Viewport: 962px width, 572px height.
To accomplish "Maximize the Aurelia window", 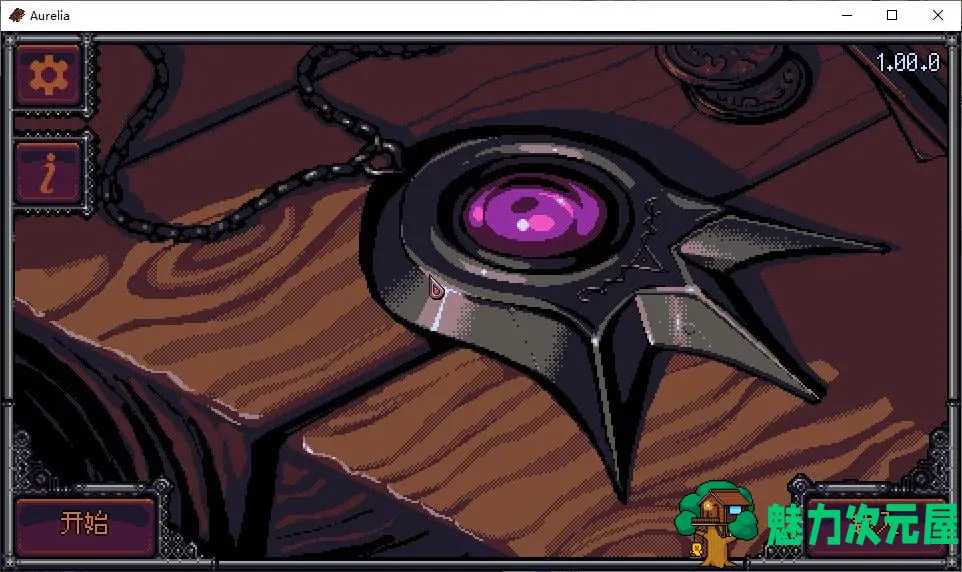I will point(892,15).
